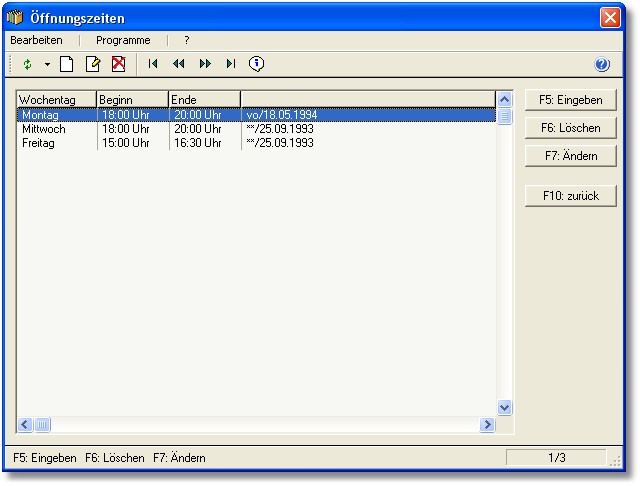Sort by the Wochentag column header
Viewport: 640px width, 486px height.
[56, 99]
